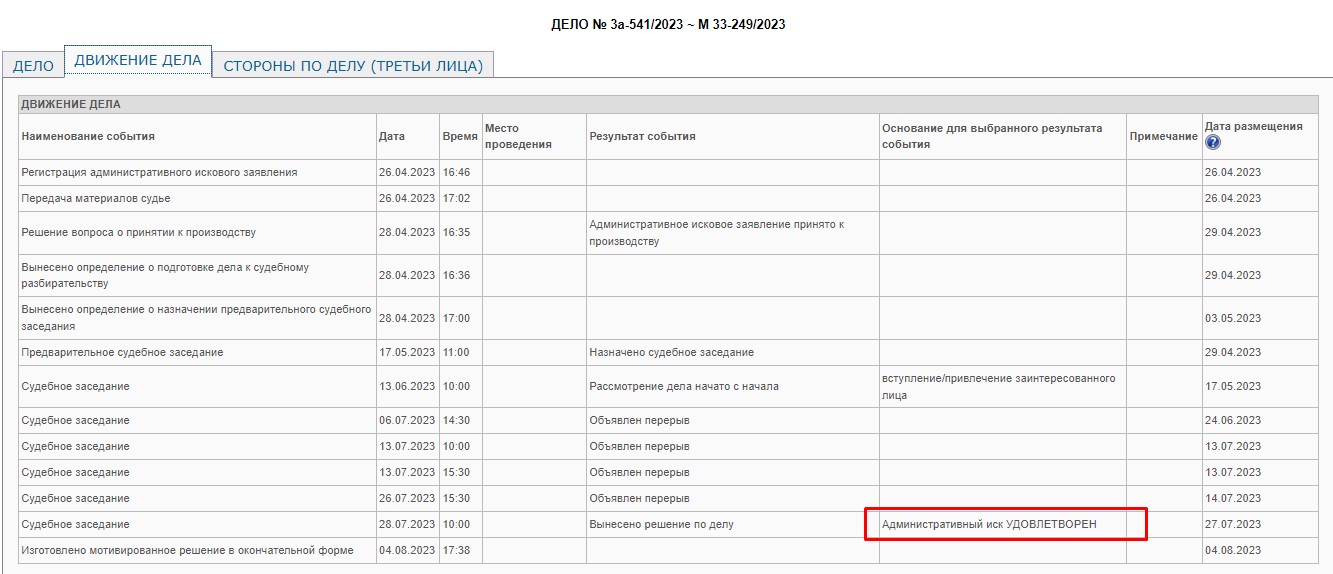1333x574 pixels.
Task: Select the "Регистрация административного искового заявления" event
Action: click(x=159, y=172)
